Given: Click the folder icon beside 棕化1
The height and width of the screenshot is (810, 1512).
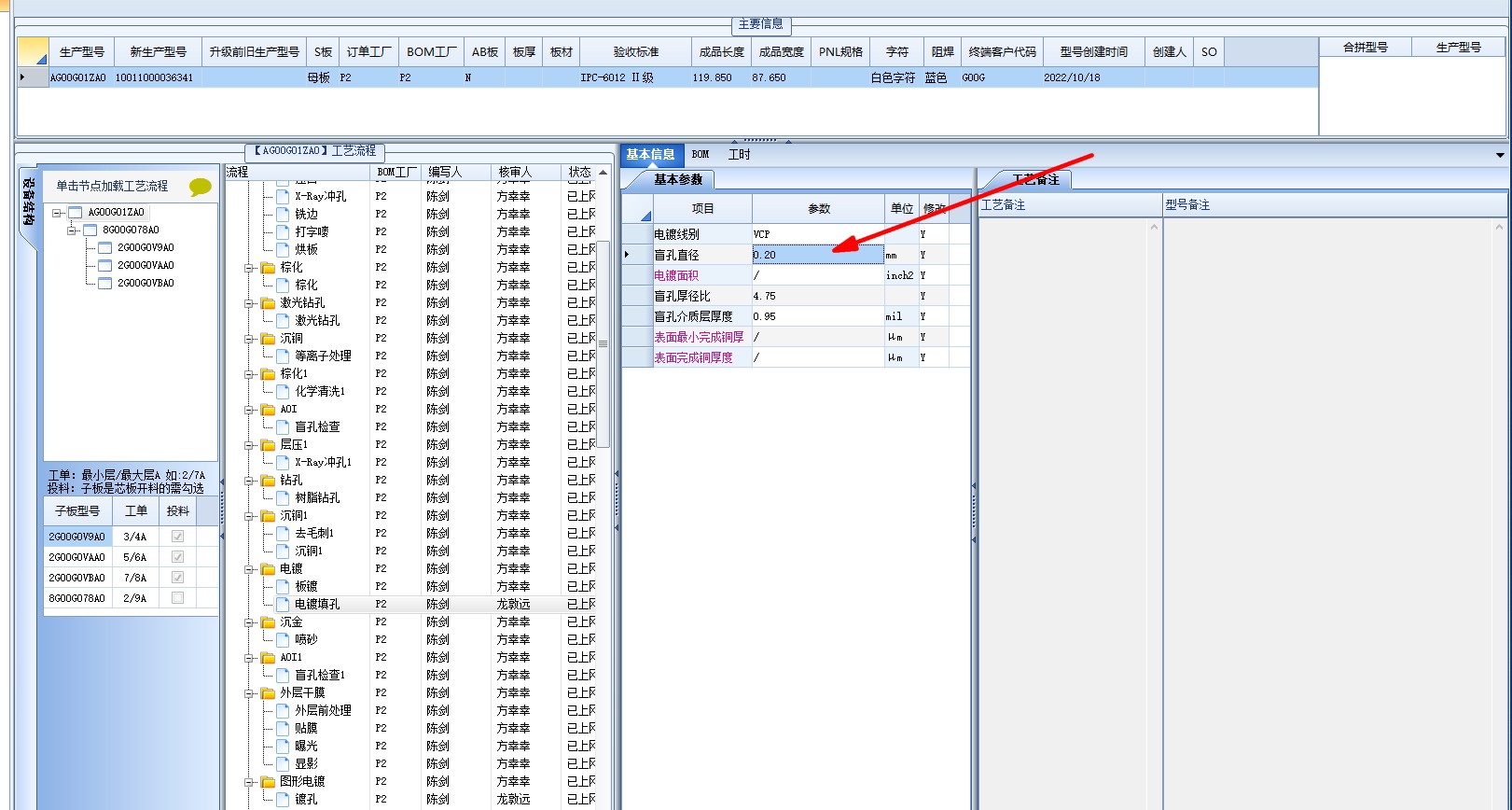Looking at the screenshot, I should 269,373.
